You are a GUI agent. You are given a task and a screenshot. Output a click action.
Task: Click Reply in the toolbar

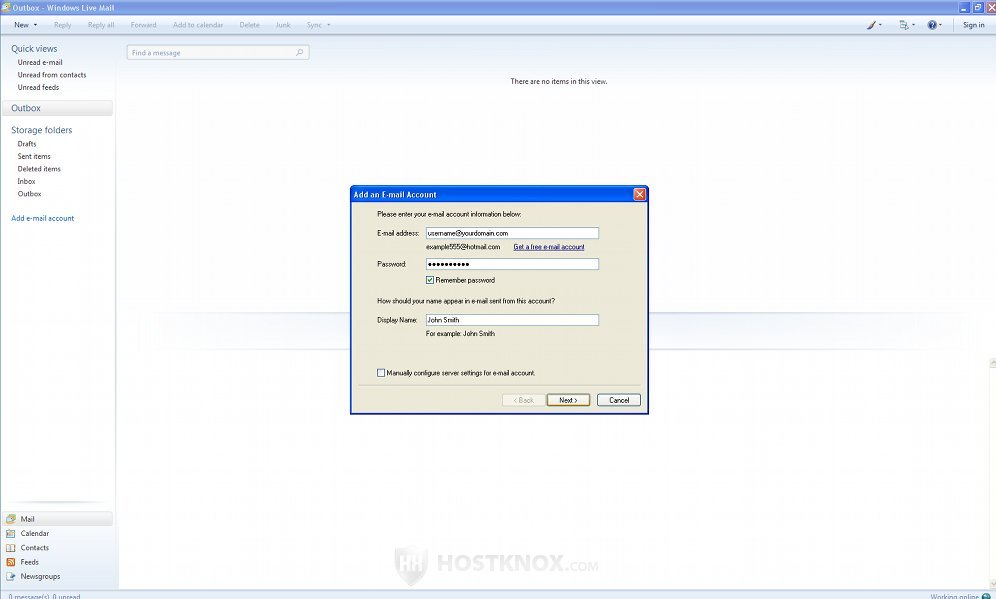coord(62,25)
